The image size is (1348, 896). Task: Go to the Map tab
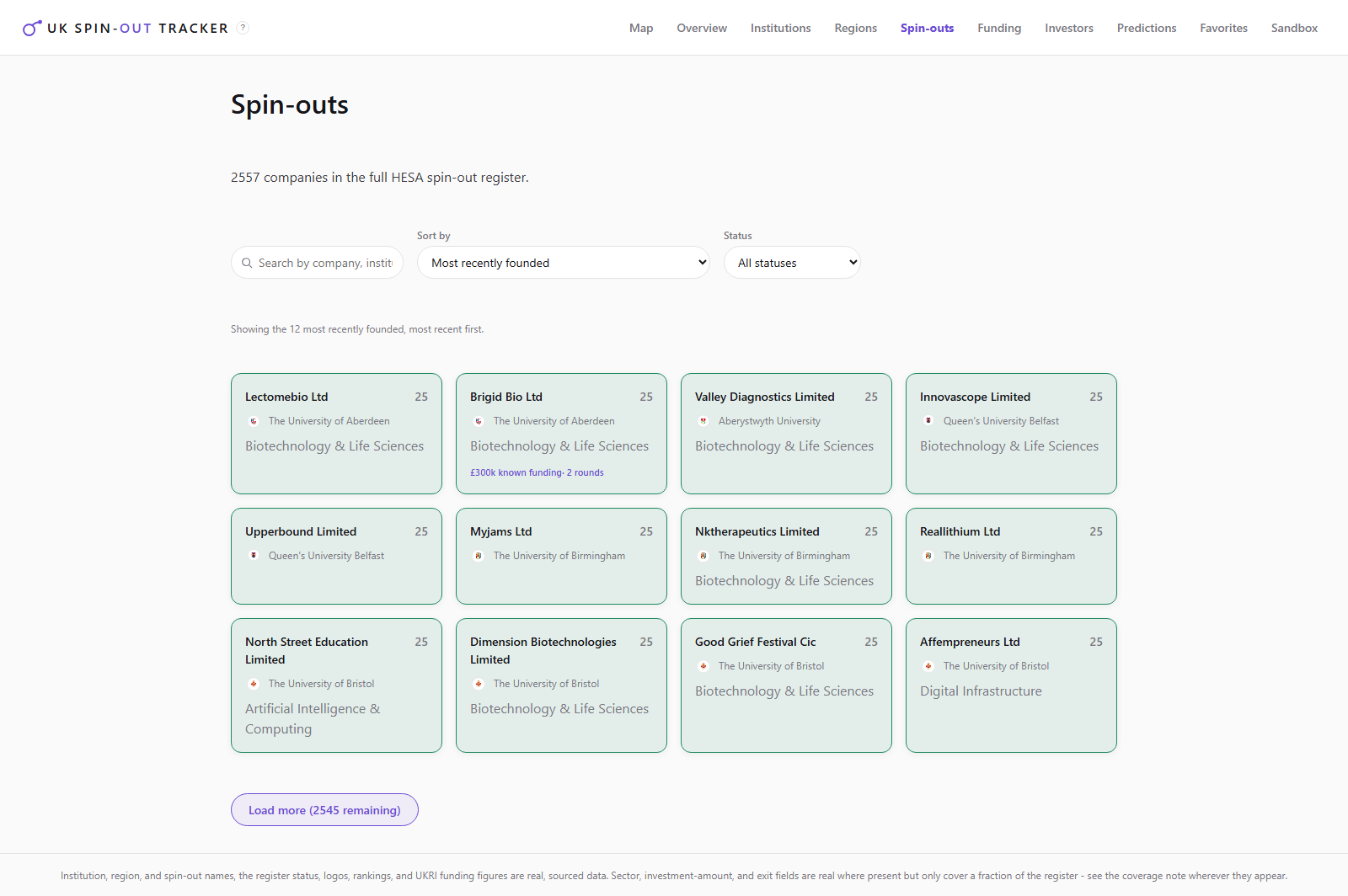point(641,28)
